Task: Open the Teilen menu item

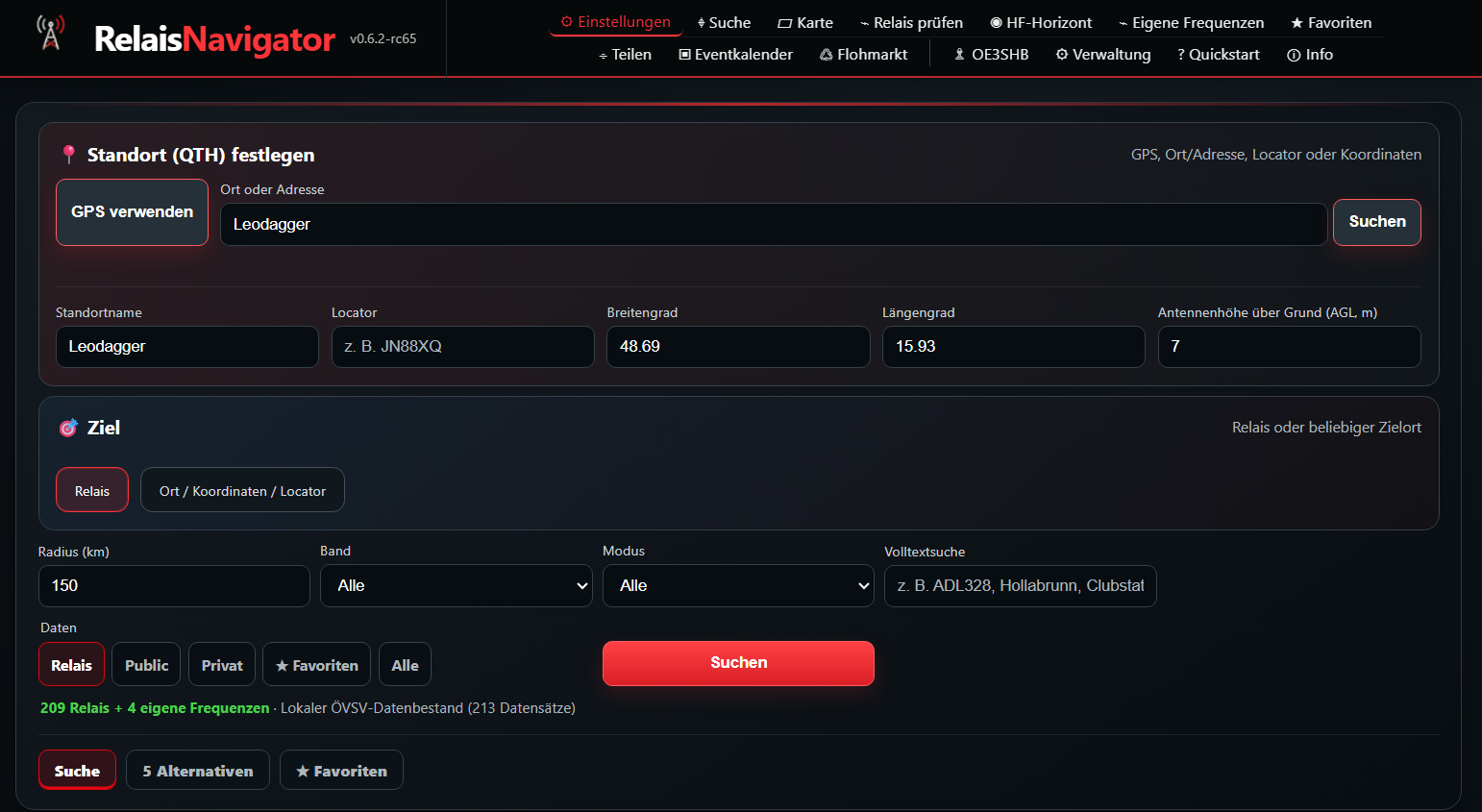Action: pos(625,55)
